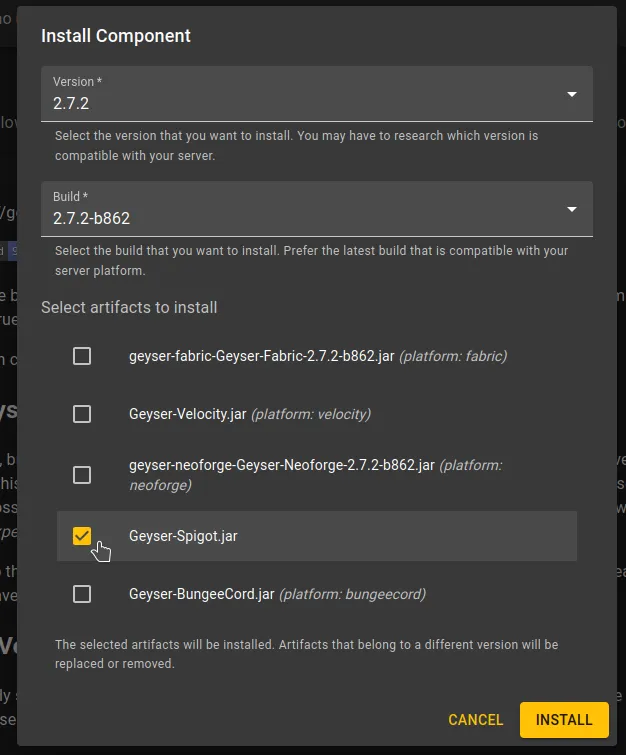
Task: Click the '(platform: bungeecord)' note
Action: (x=352, y=594)
